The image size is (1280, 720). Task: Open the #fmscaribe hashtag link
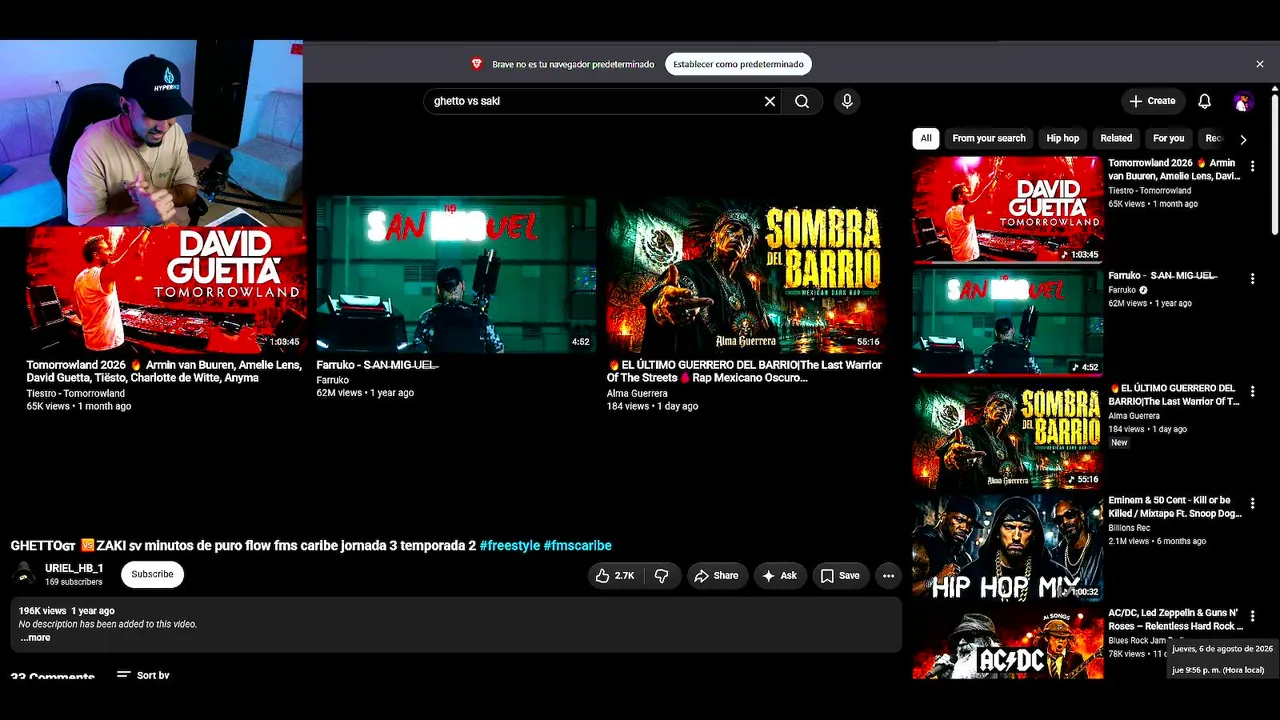[x=577, y=546]
